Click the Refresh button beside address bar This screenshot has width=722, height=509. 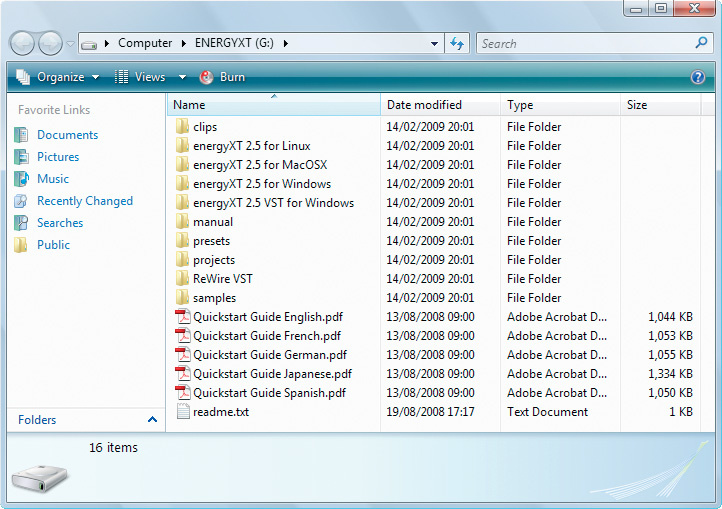tap(458, 43)
